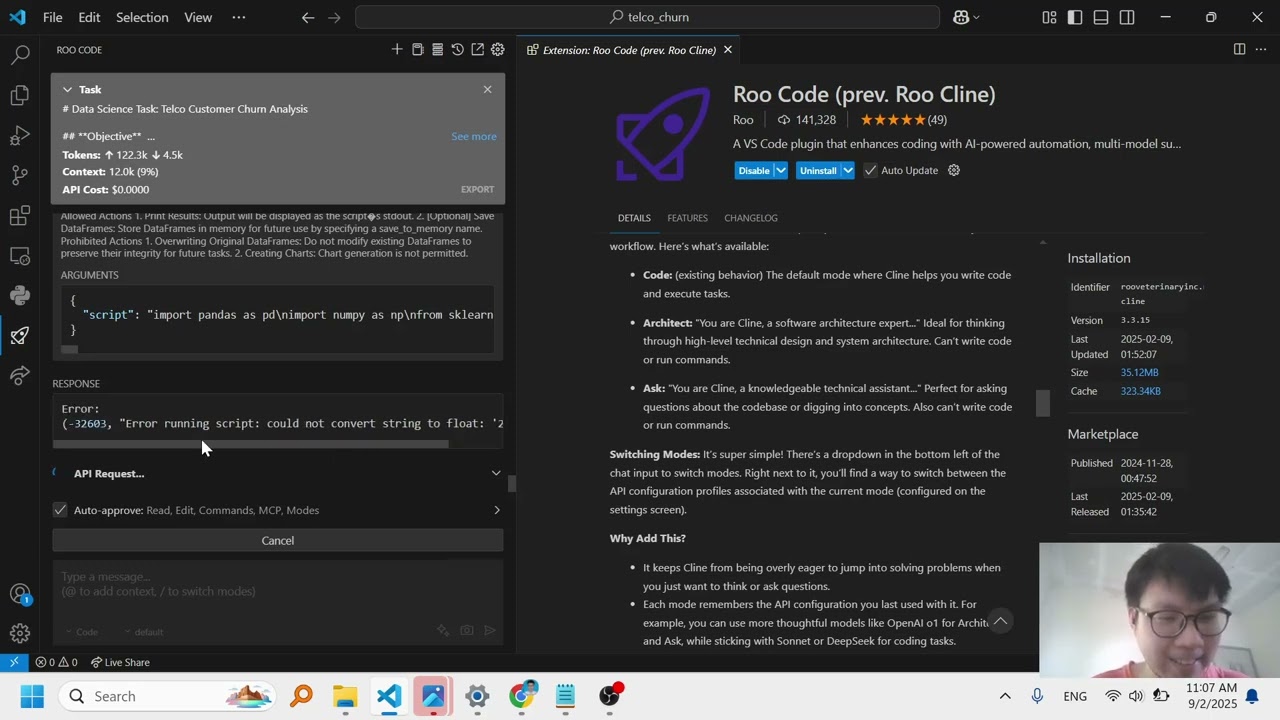
Task: Open the Manage gear in the activity bar
Action: click(20, 633)
